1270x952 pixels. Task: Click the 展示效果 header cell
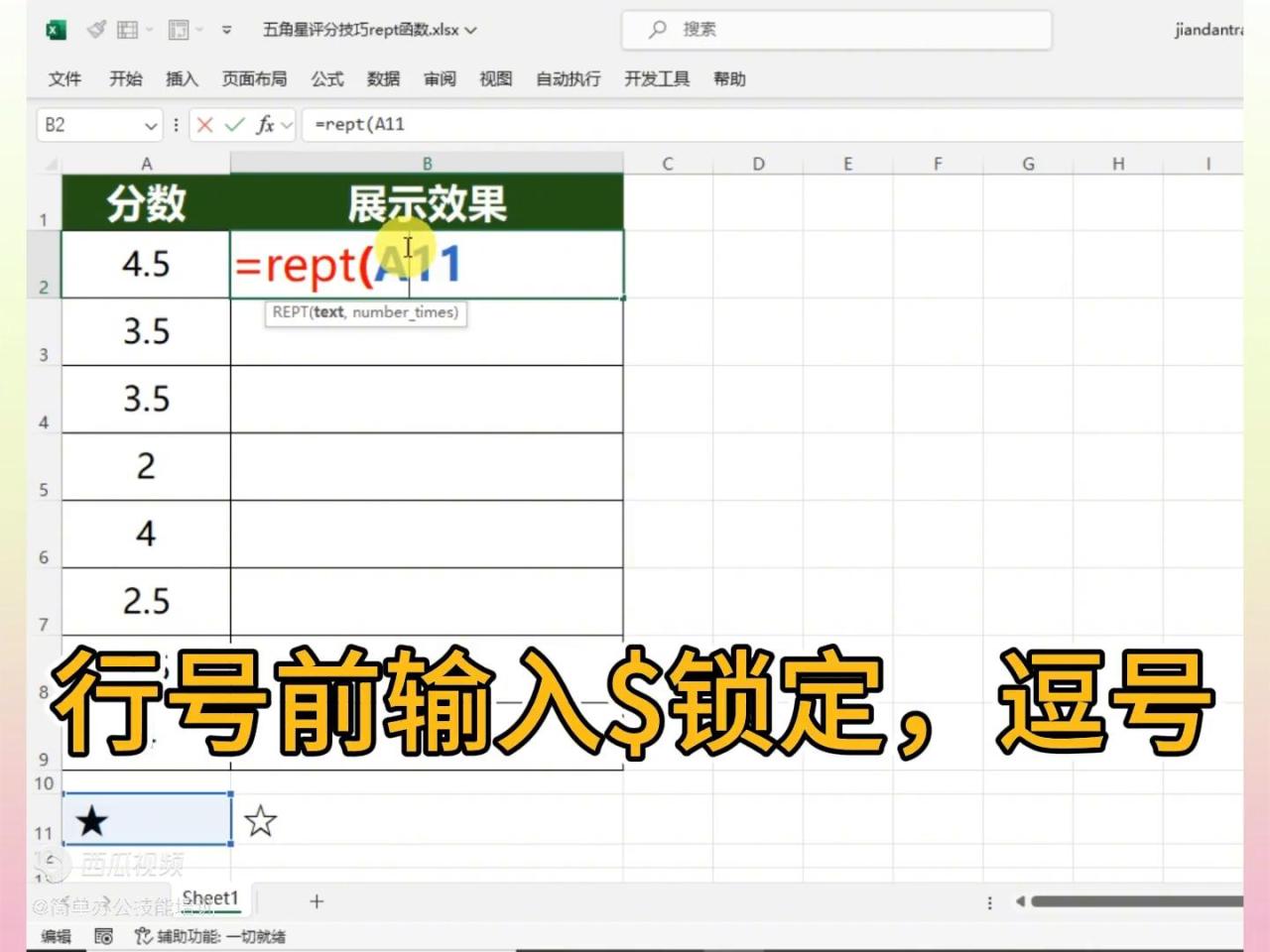coord(427,203)
